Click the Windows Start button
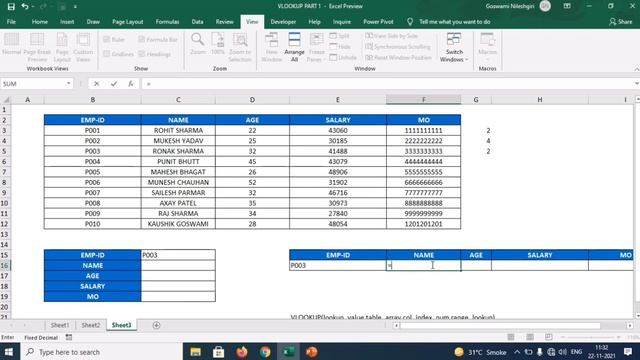 click(9, 352)
